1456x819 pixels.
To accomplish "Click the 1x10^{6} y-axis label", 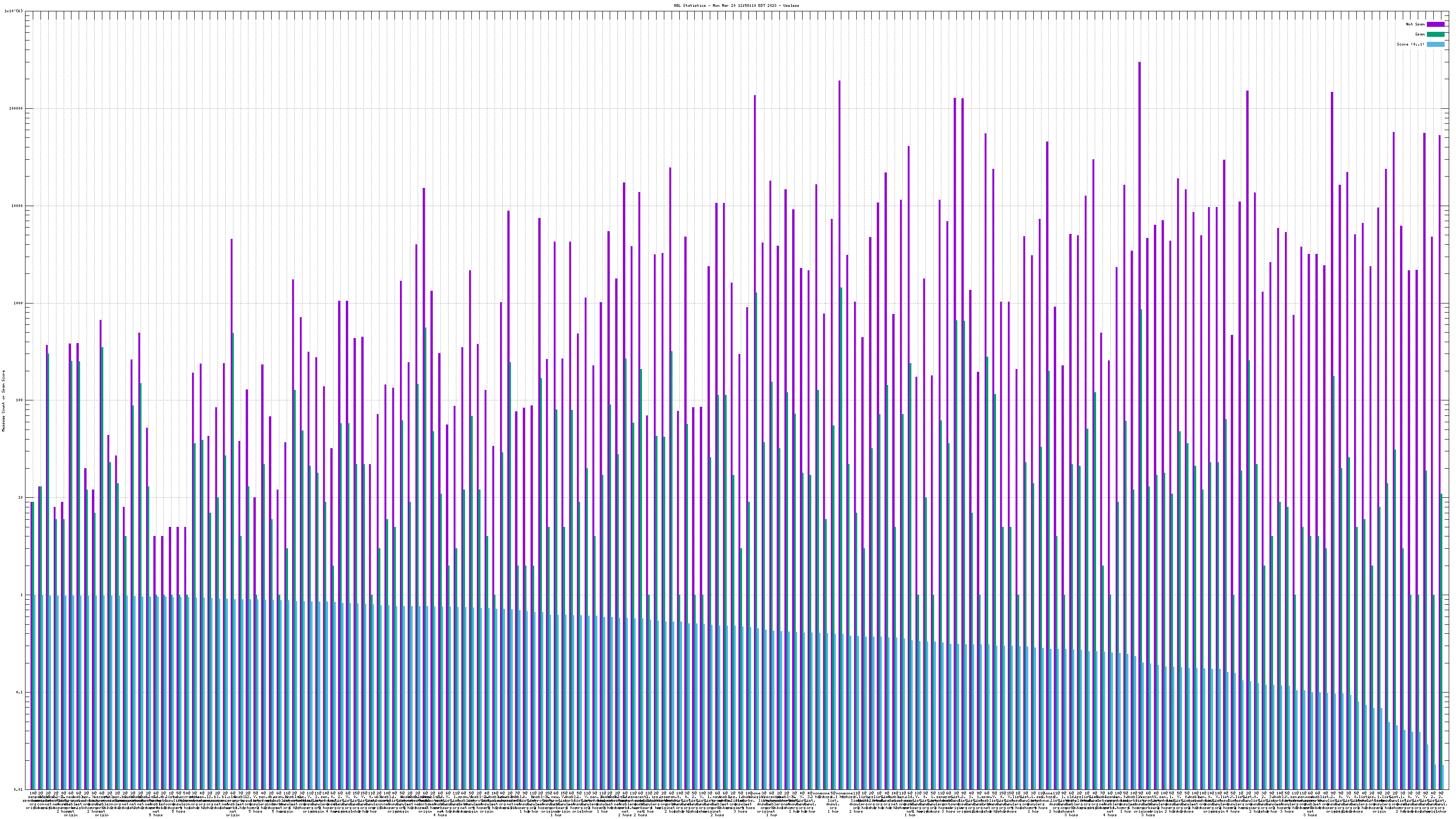I will 13,11.
